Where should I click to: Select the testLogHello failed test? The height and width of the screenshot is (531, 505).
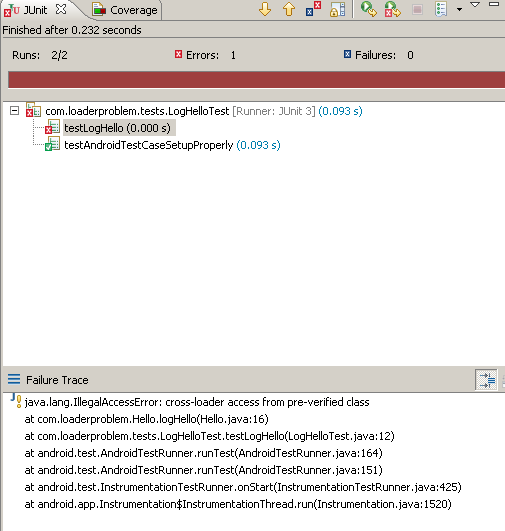click(117, 128)
